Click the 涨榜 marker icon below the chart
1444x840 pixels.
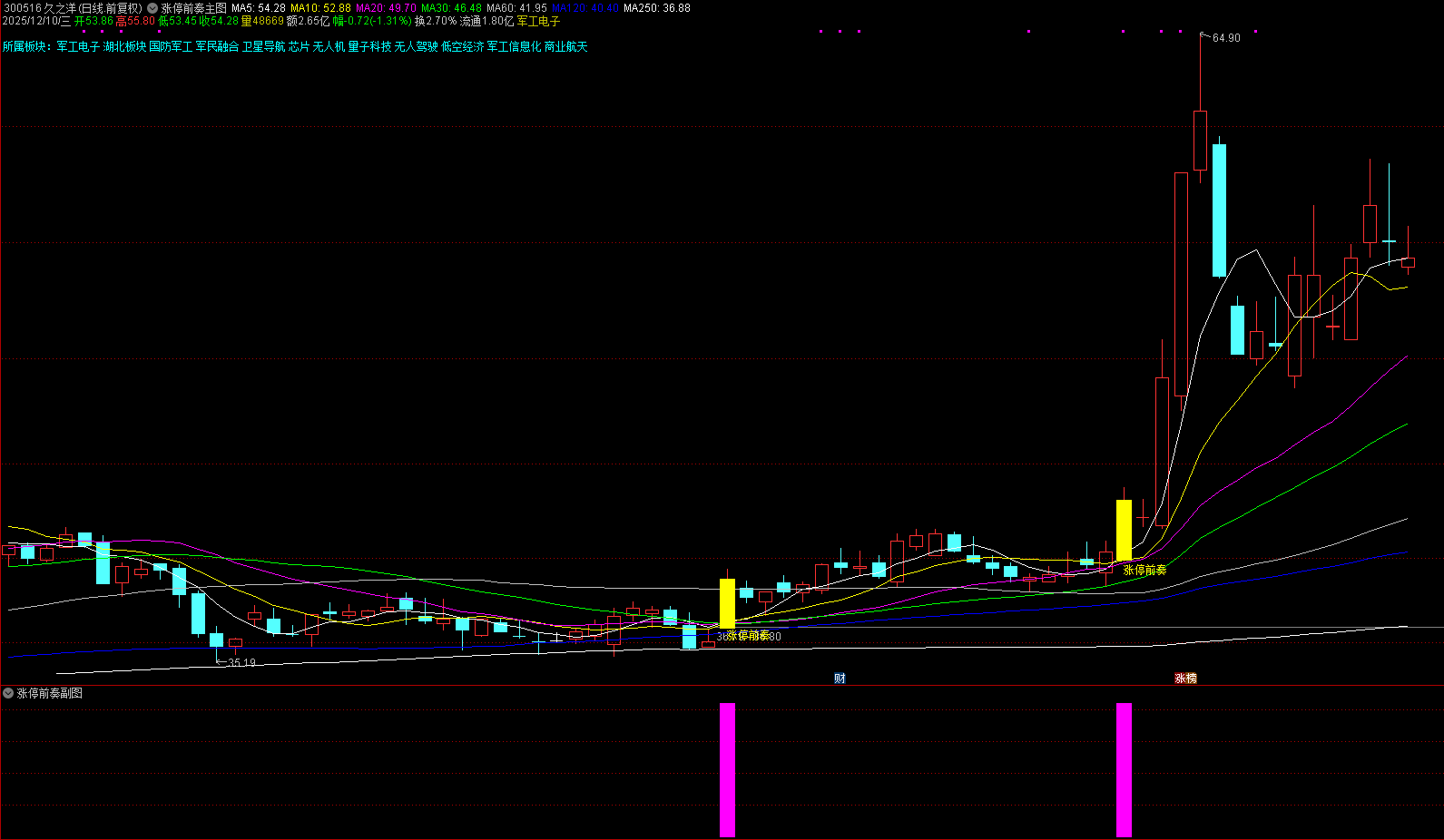pyautogui.click(x=1185, y=679)
